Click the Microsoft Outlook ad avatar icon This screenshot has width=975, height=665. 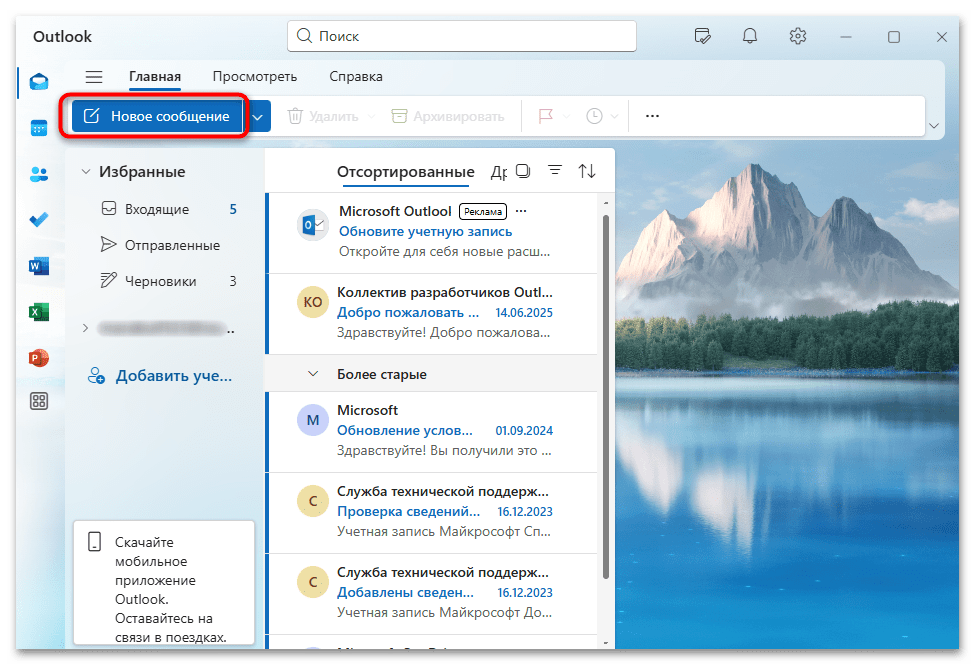(313, 225)
